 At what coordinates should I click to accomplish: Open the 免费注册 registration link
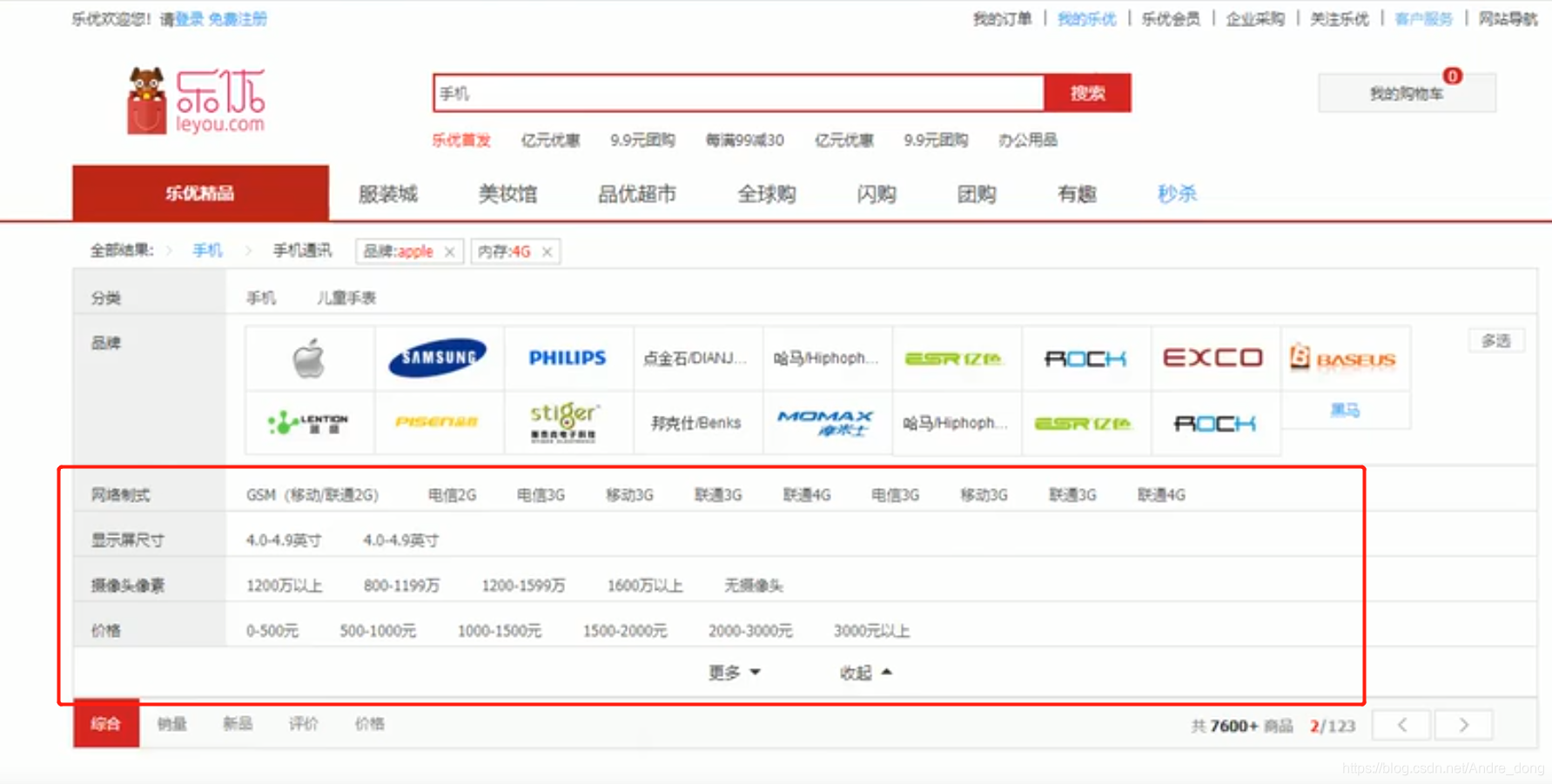237,18
